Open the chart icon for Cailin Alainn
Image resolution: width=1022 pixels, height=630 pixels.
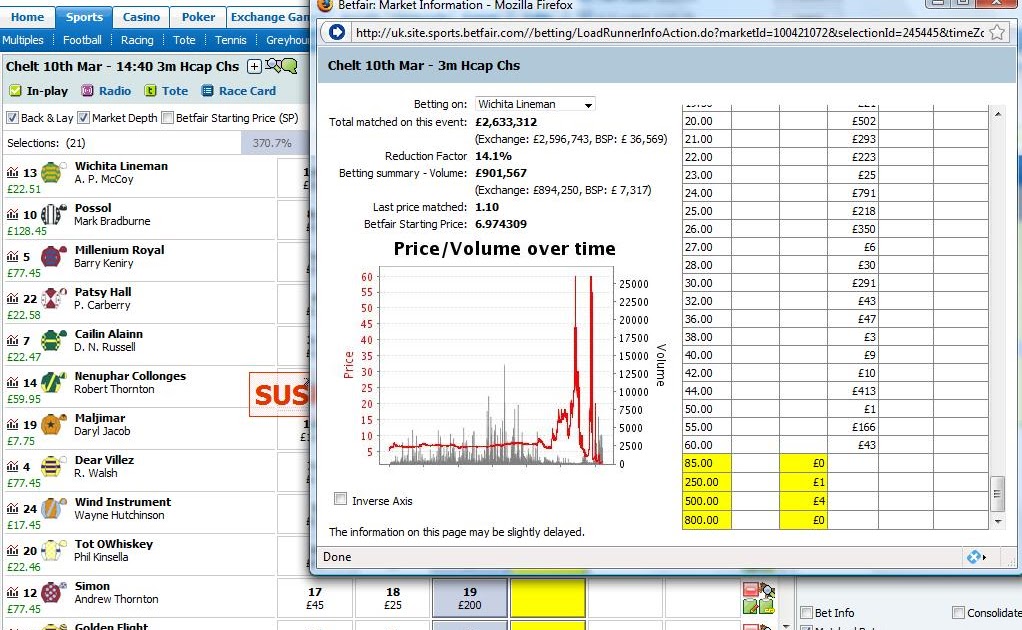(x=12, y=340)
